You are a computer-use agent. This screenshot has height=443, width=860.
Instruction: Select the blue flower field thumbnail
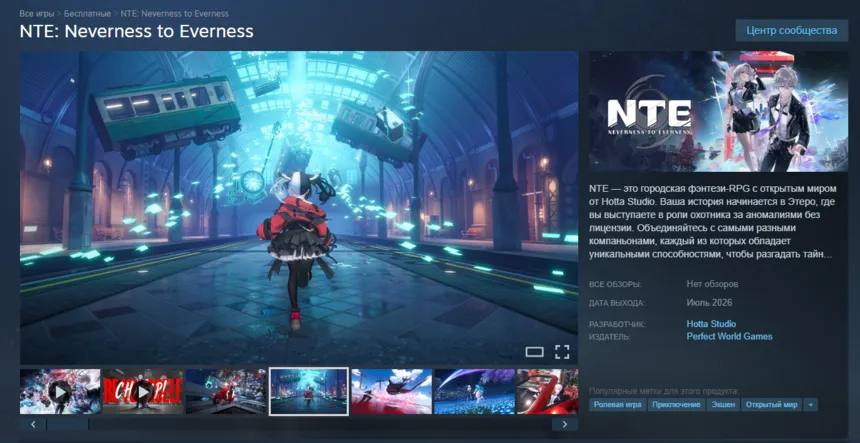tap(474, 391)
